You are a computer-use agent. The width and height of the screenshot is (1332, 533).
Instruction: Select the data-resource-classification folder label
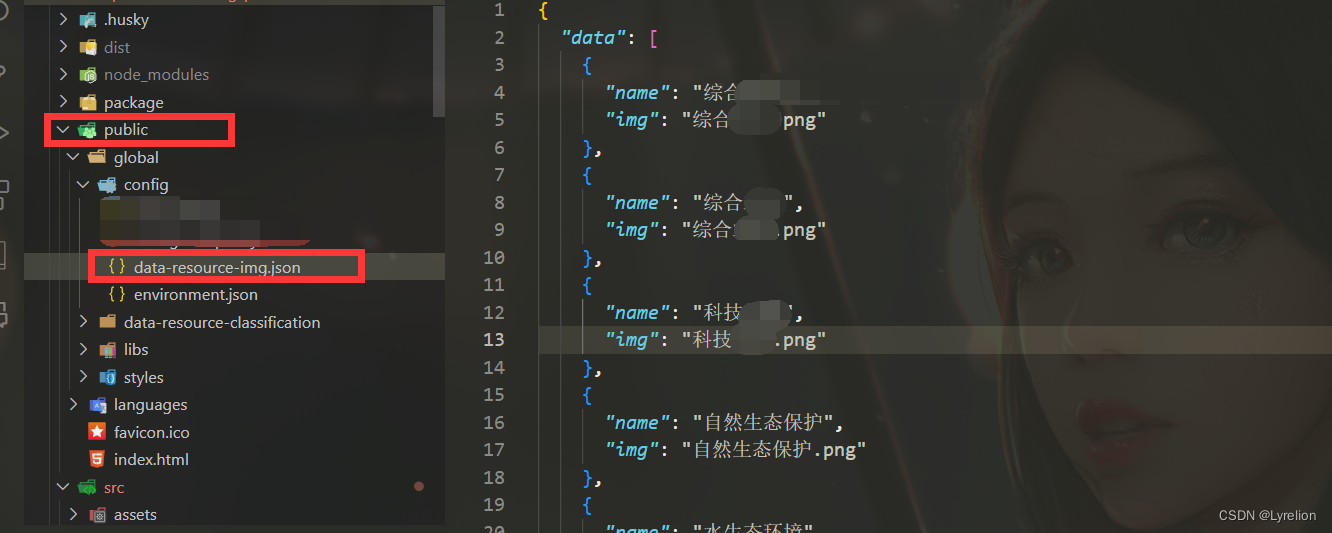pyautogui.click(x=222, y=322)
